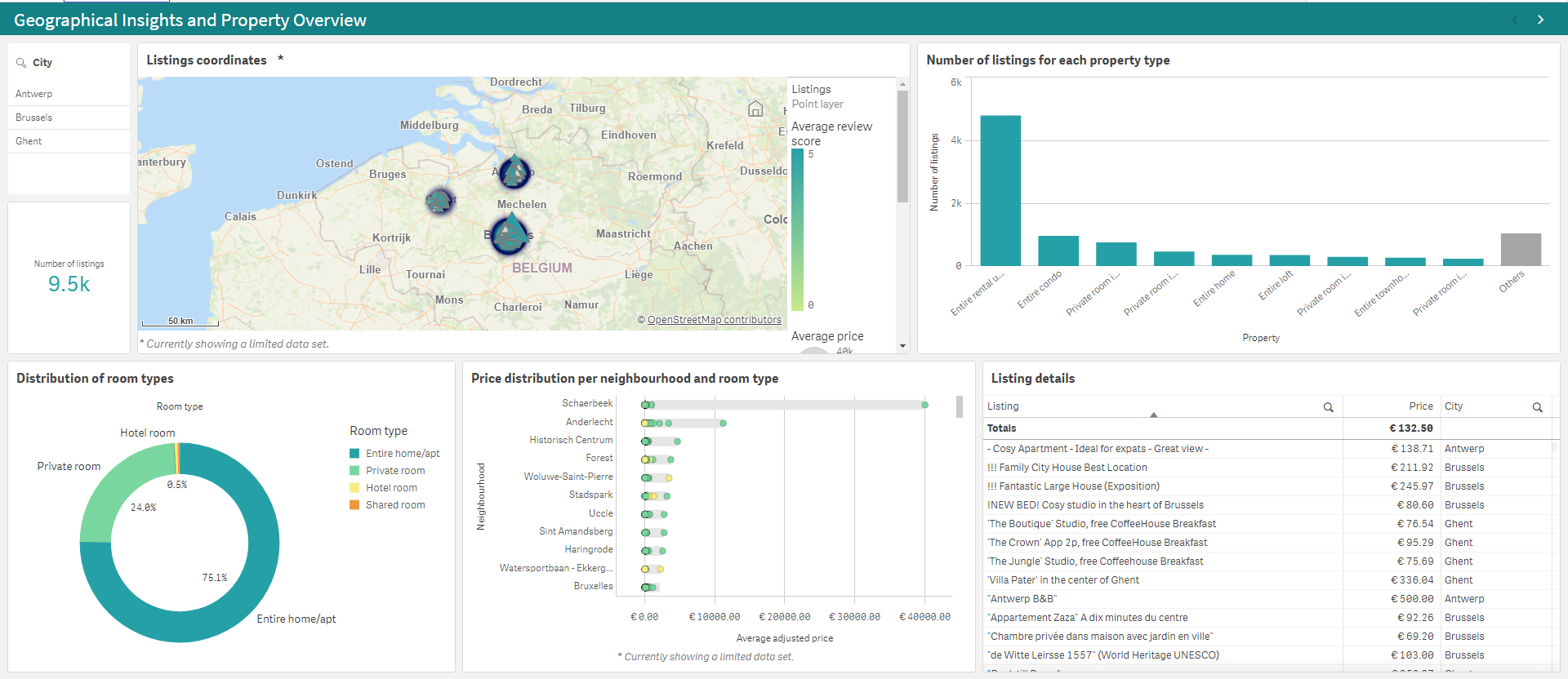Click the Entire rental unit bar
This screenshot has height=679, width=1568.
pos(1000,190)
